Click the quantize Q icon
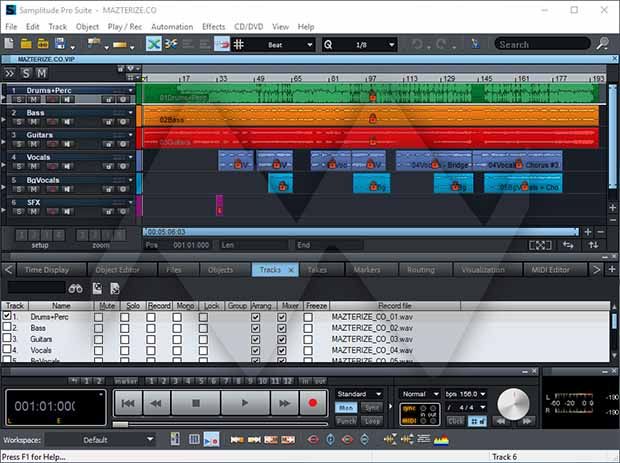 click(328, 45)
